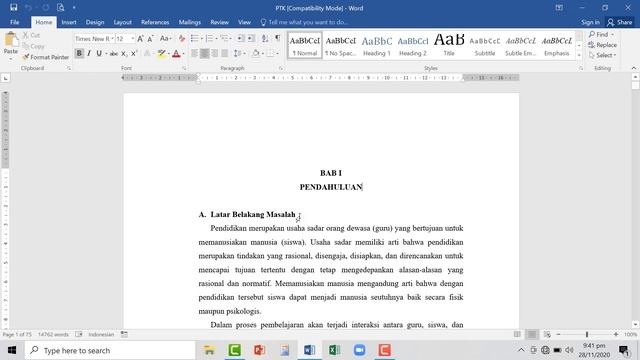640x360 pixels.
Task: Click the Replace button
Action: click(x=602, y=45)
